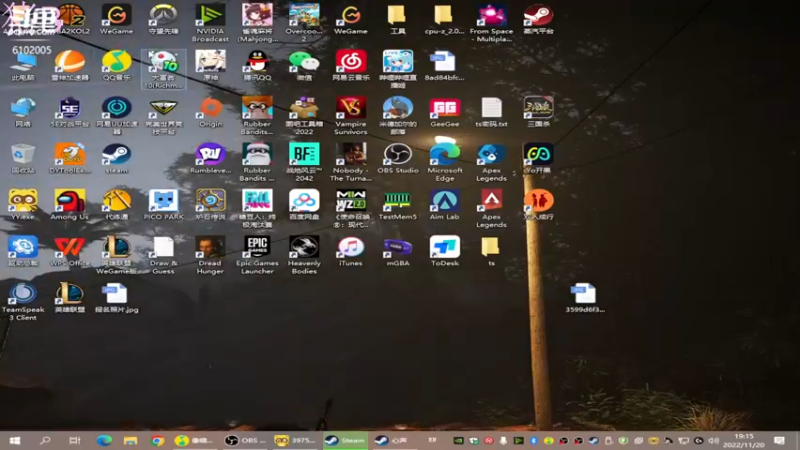Open the volume icon in system tray
The image size is (800, 450).
pyautogui.click(x=713, y=440)
